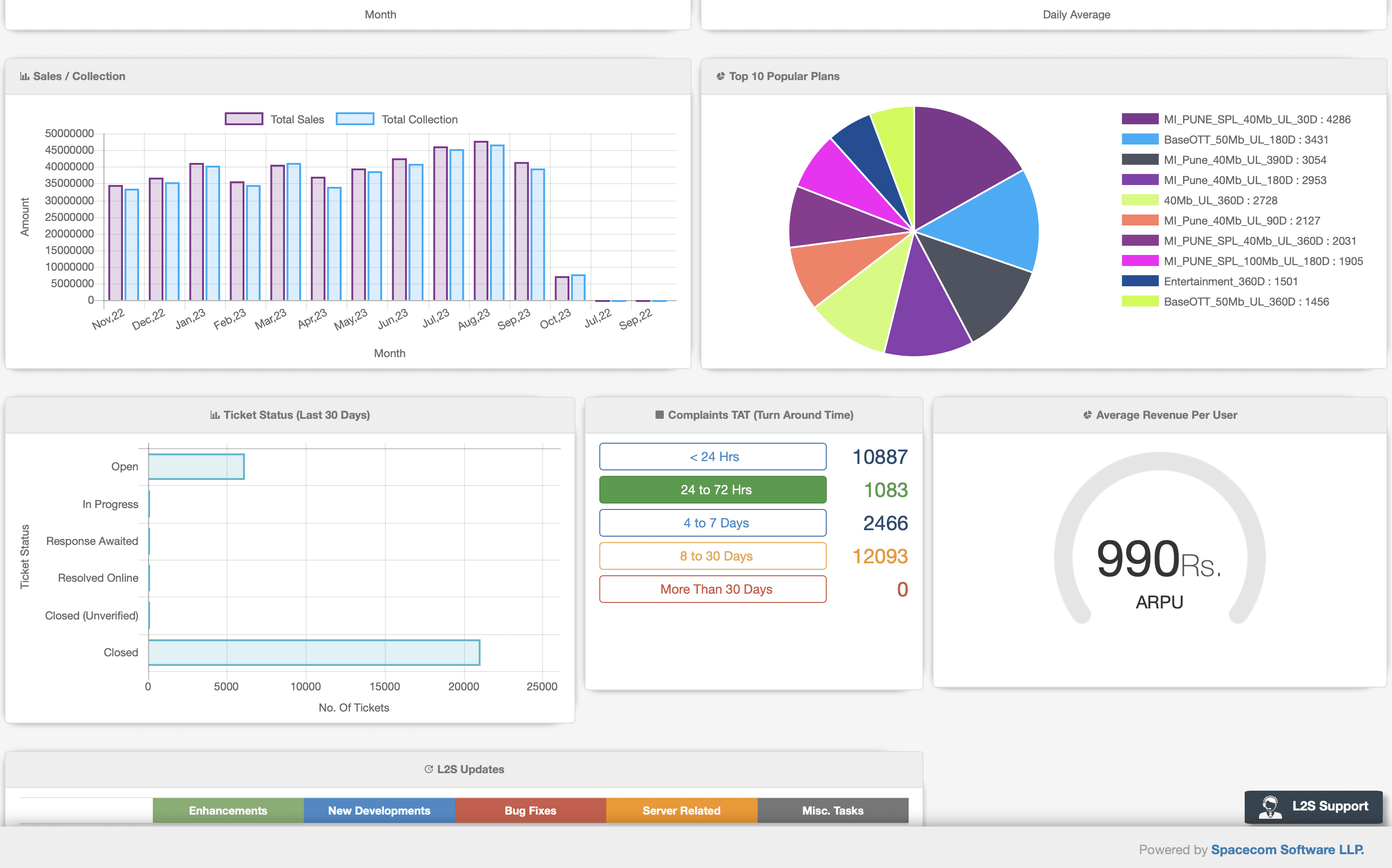Image resolution: width=1392 pixels, height=868 pixels.
Task: Click the No. Of Tickets axis title
Action: [354, 708]
